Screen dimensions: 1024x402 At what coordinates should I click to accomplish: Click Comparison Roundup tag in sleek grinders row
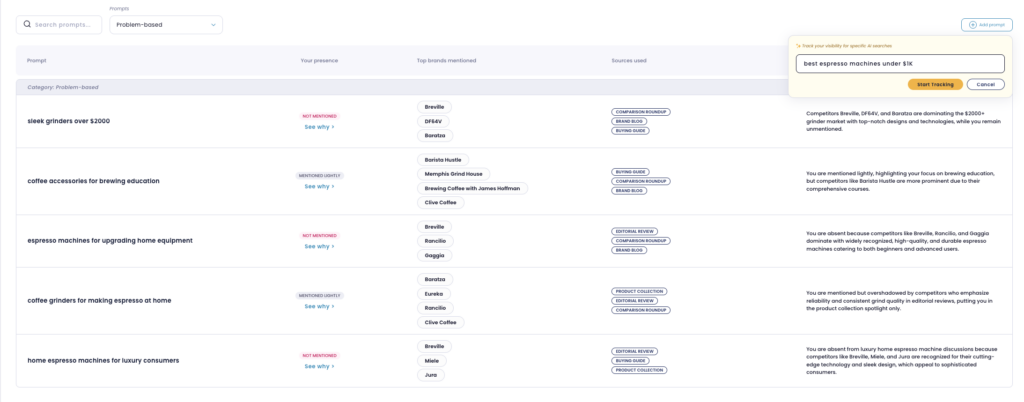[x=641, y=112]
